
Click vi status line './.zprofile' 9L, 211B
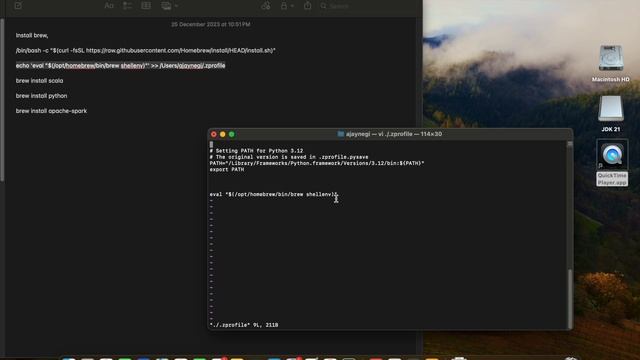(x=244, y=325)
